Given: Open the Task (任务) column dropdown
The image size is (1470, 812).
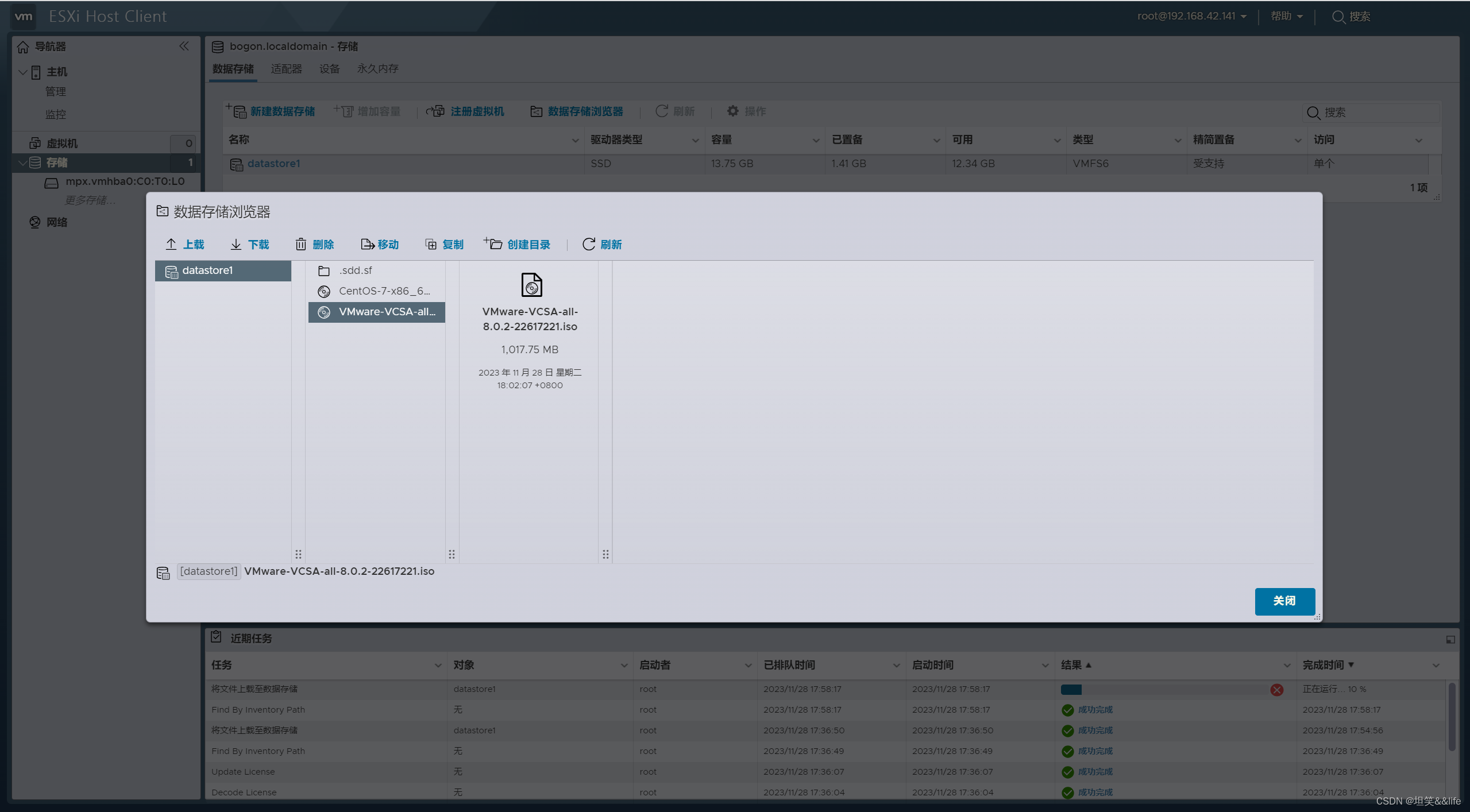Looking at the screenshot, I should coord(438,666).
